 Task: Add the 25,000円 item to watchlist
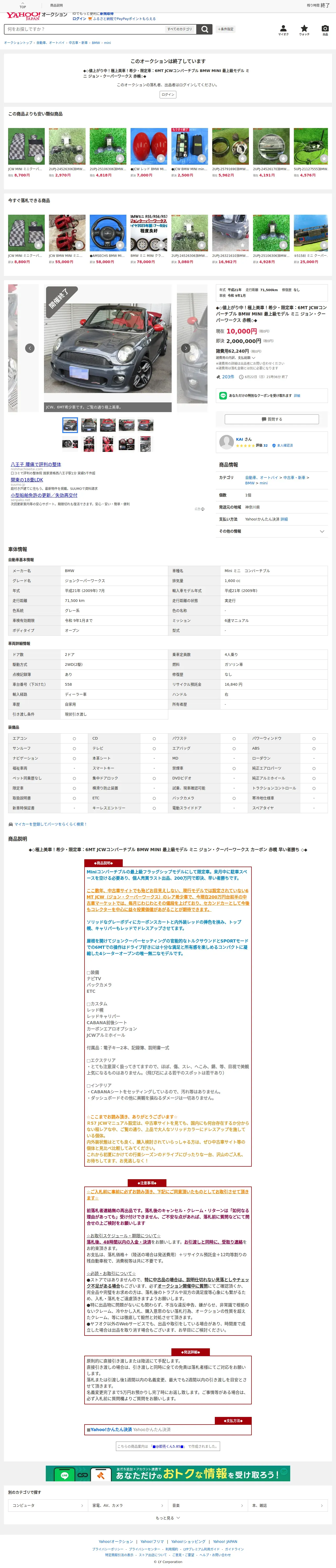(x=323, y=245)
